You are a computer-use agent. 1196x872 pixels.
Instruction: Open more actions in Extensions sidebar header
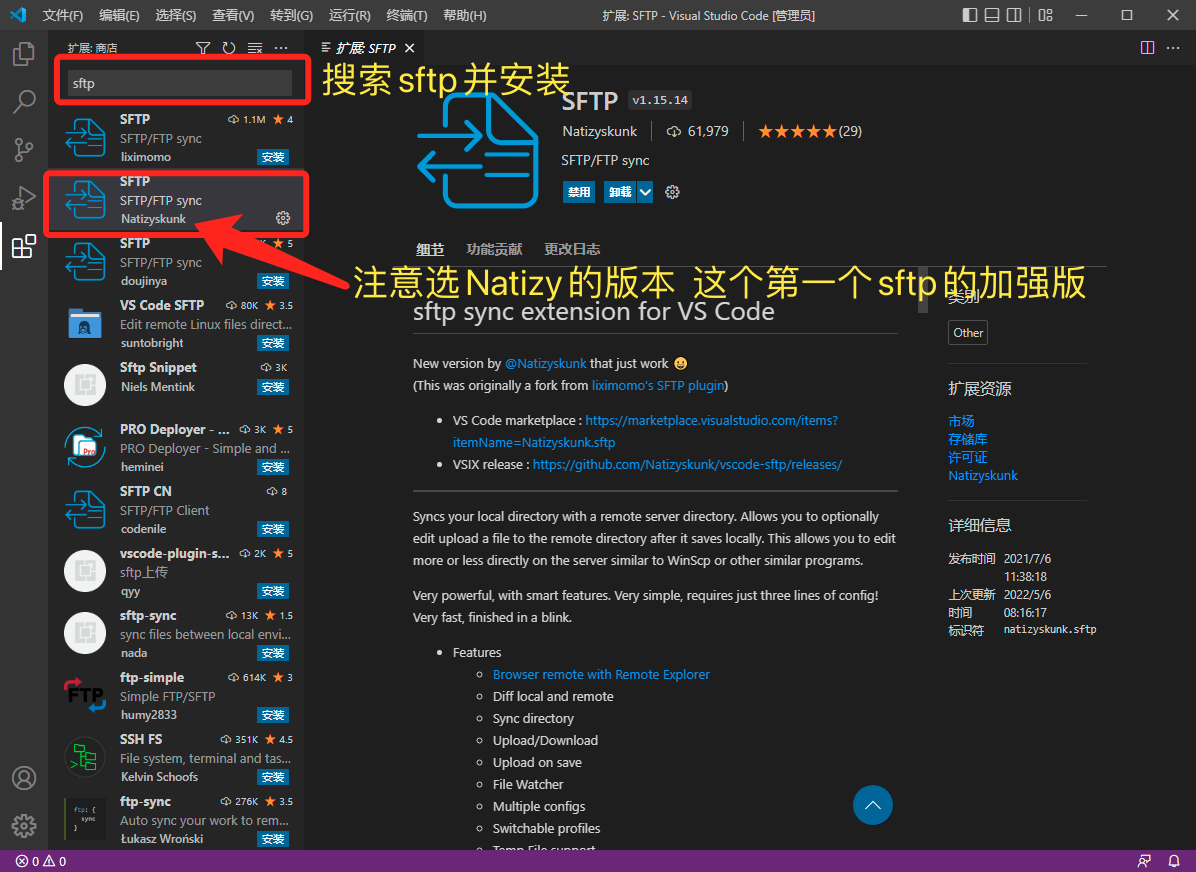tap(281, 48)
